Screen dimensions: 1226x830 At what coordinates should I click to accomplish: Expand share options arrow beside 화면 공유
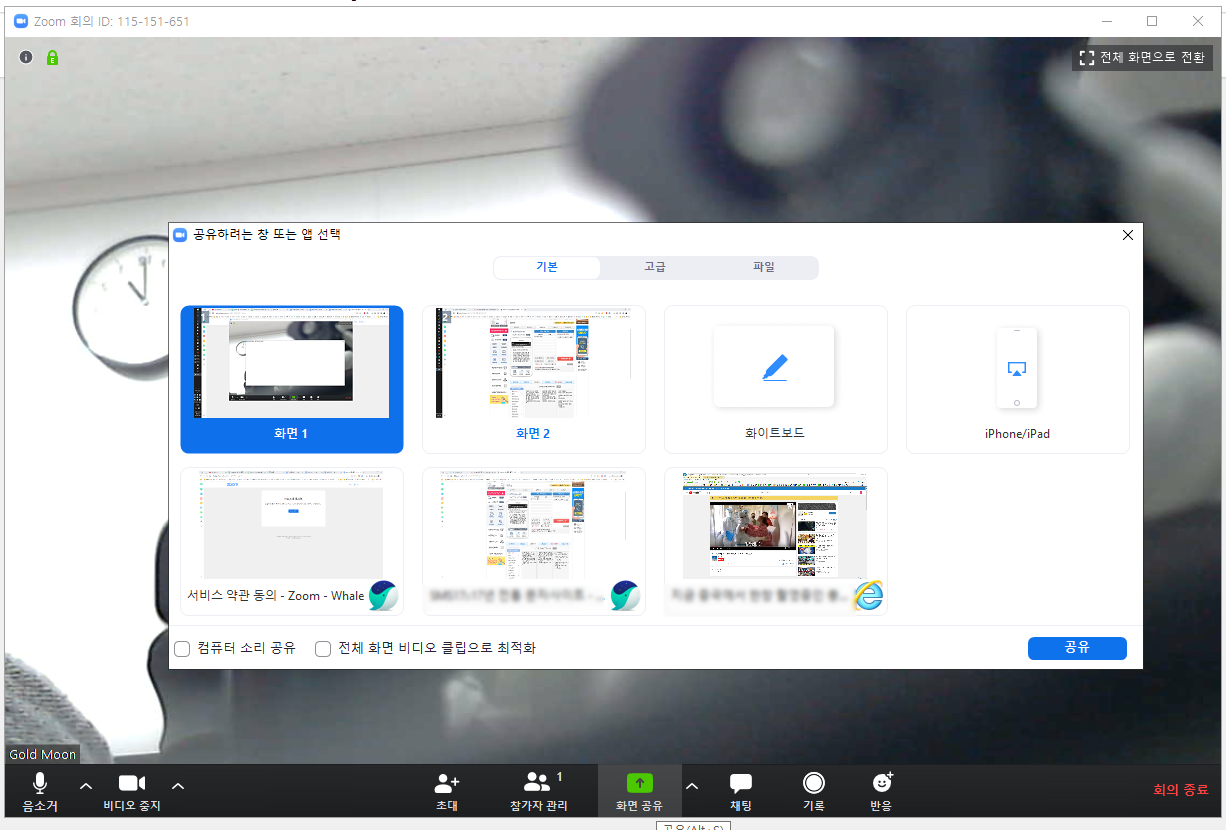(x=691, y=786)
